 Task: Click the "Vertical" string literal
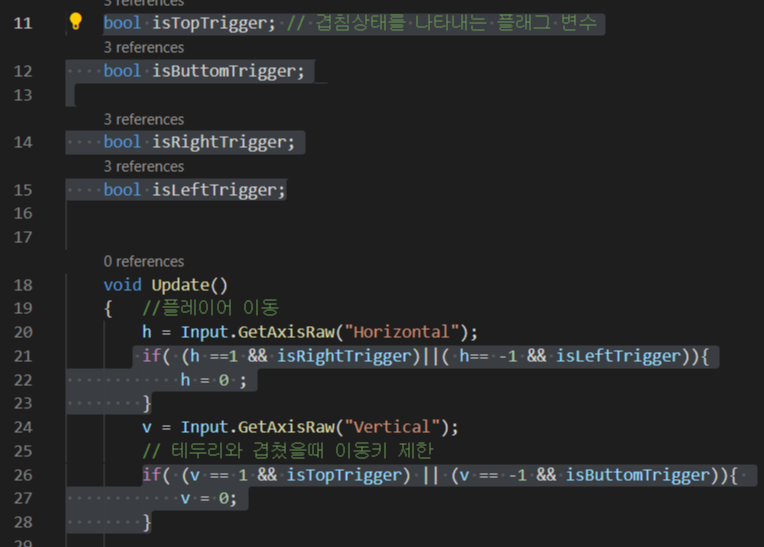392,427
